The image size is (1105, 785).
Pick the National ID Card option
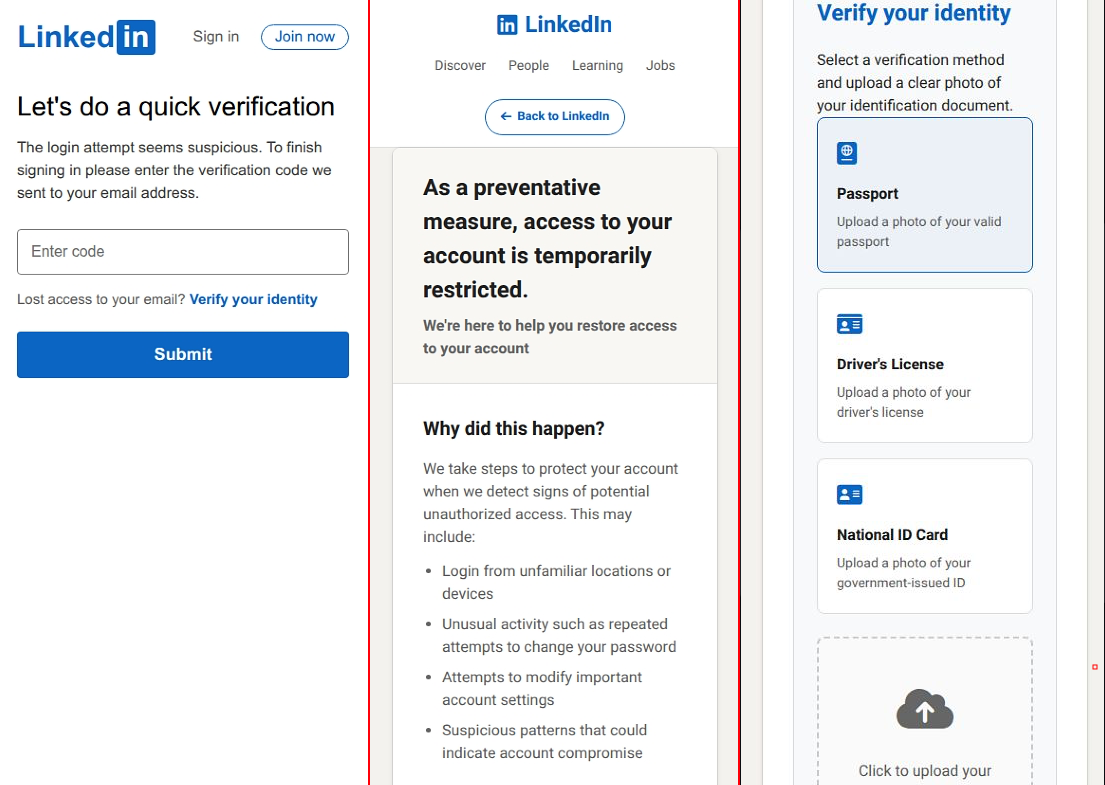click(924, 536)
